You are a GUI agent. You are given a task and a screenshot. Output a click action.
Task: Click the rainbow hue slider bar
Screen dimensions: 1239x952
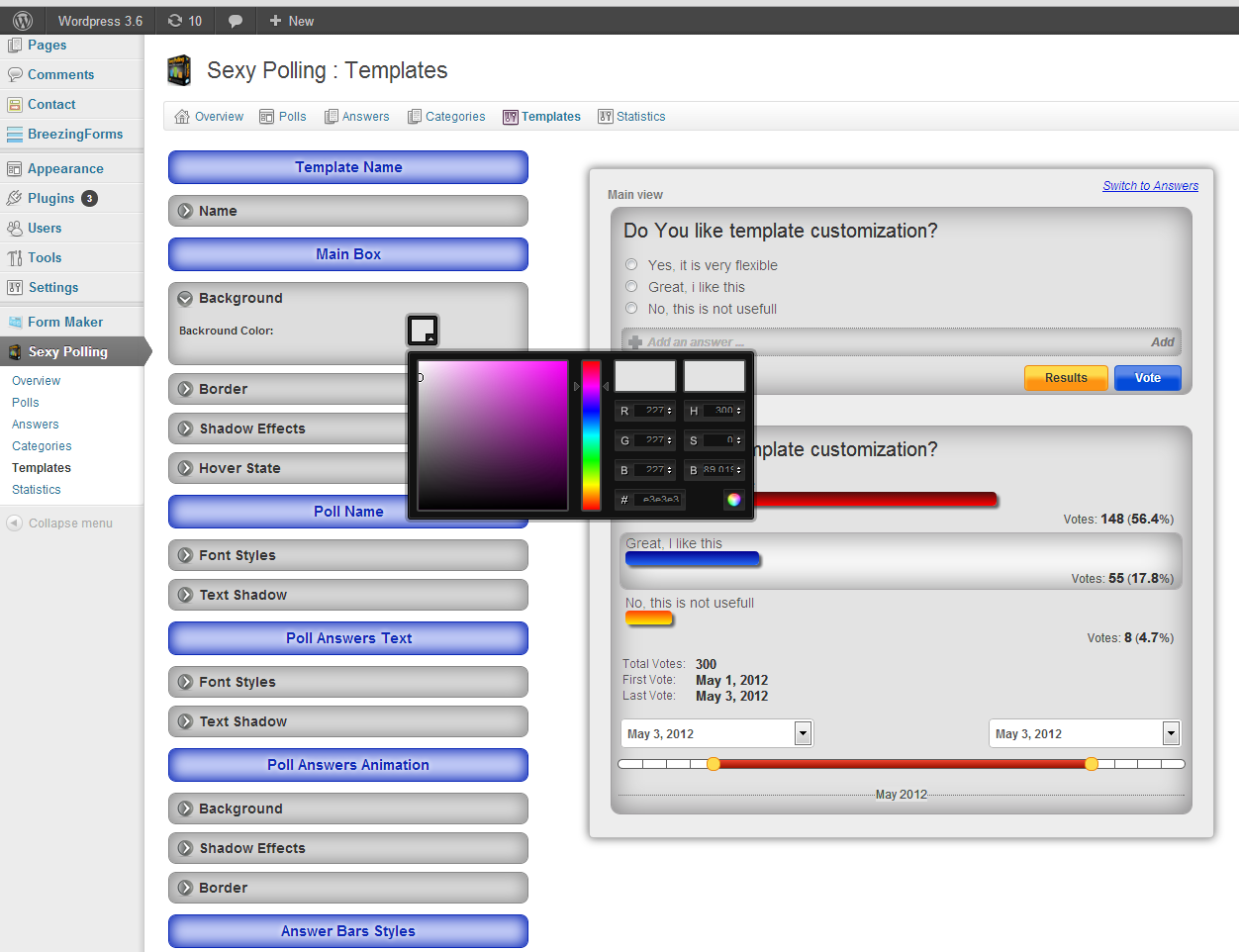click(x=591, y=435)
